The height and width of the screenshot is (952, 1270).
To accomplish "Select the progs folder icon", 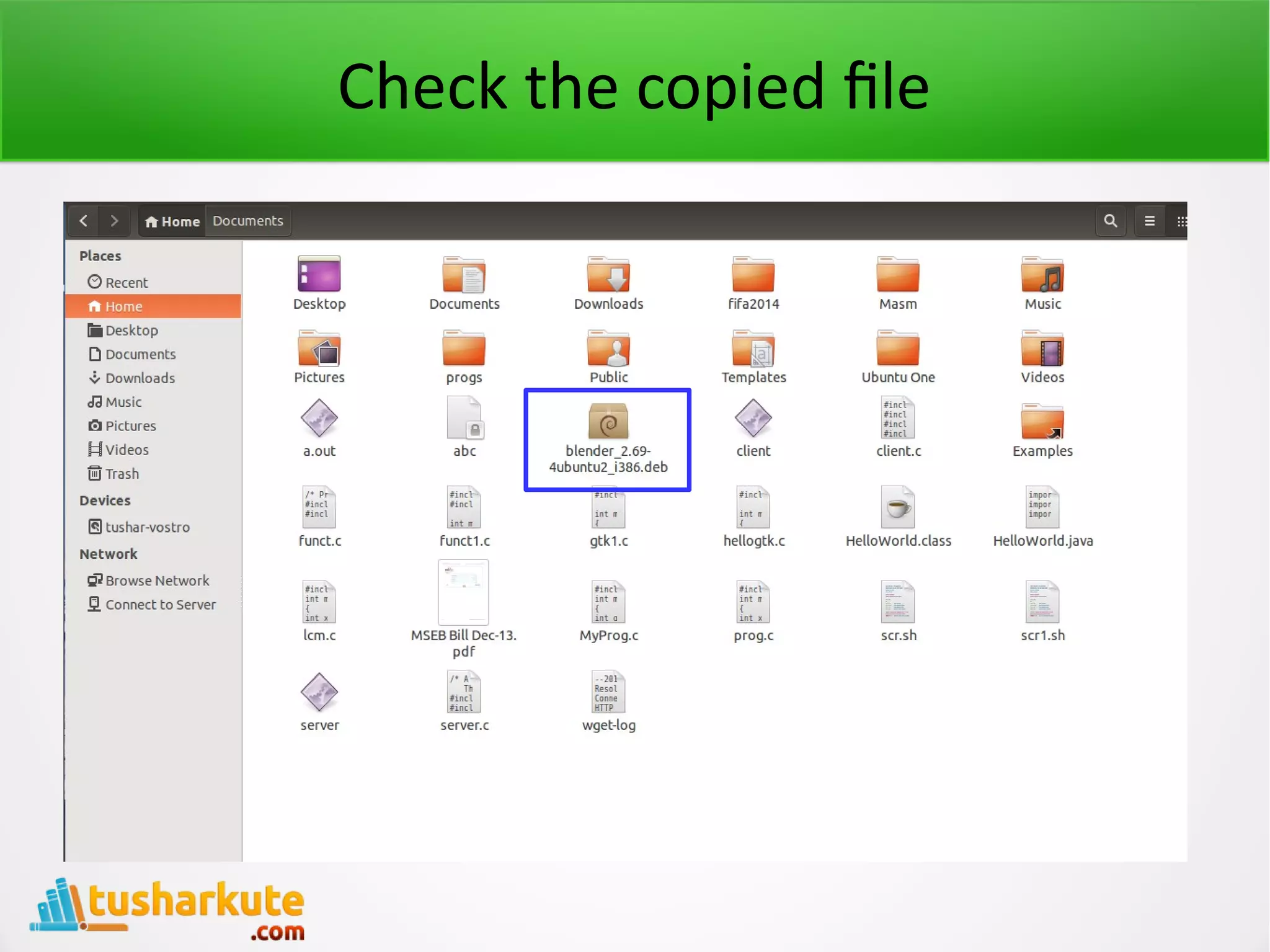I will 464,356.
